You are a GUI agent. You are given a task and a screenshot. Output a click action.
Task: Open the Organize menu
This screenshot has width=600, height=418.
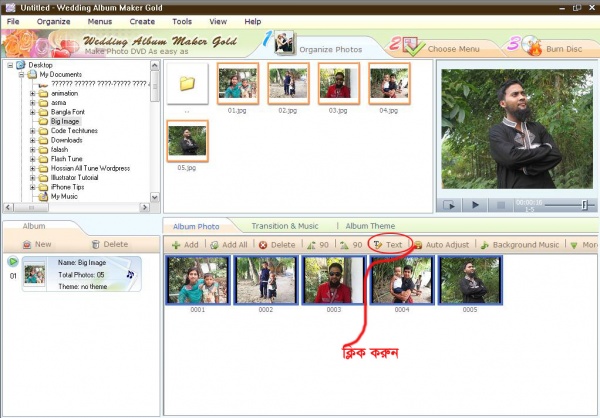(54, 21)
